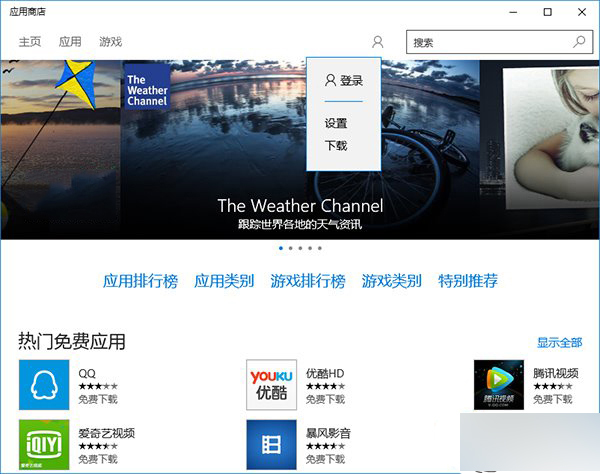Click the 优酷HD app title
Viewport: 600px width, 474px height.
[x=325, y=373]
